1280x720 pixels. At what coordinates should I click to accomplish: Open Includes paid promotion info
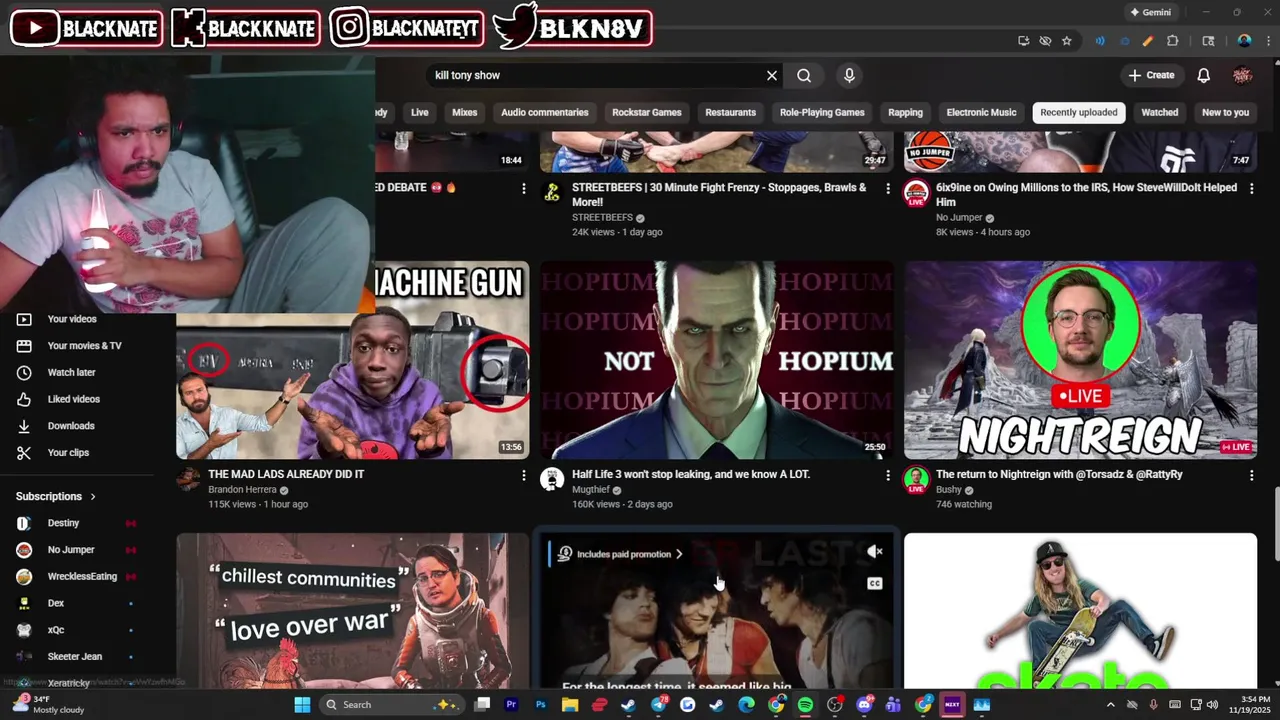(x=621, y=554)
